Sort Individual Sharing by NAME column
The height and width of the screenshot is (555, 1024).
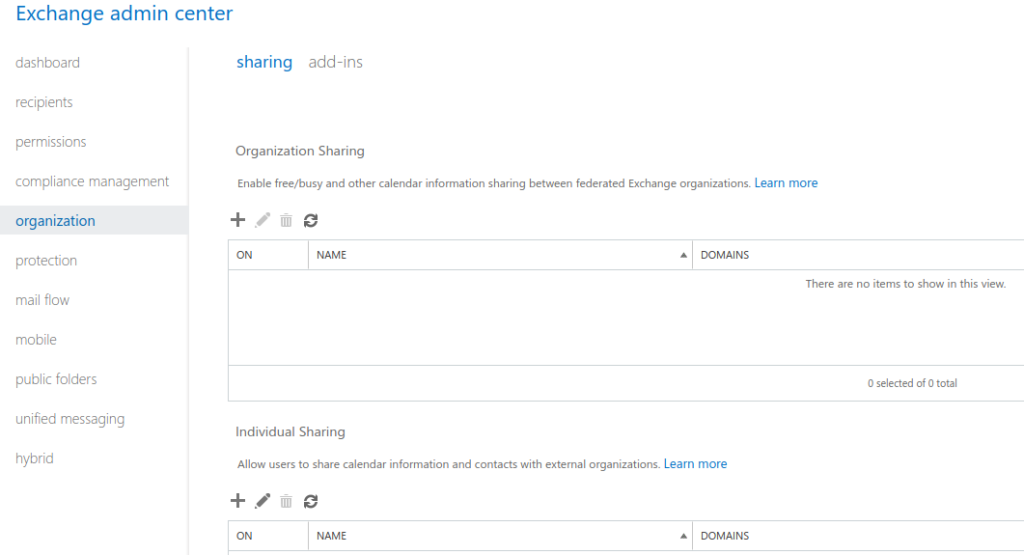pyautogui.click(x=500, y=535)
